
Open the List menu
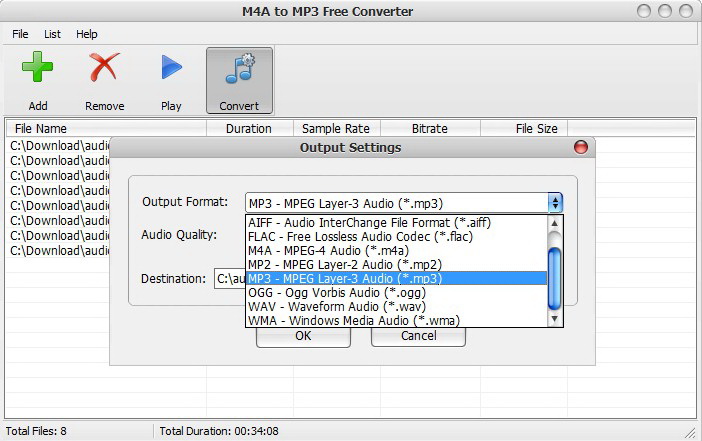pos(52,34)
